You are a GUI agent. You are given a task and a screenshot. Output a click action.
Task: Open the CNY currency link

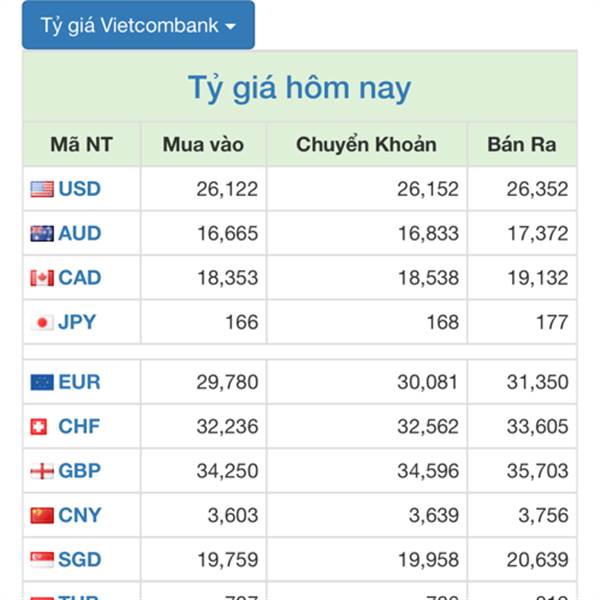[79, 516]
